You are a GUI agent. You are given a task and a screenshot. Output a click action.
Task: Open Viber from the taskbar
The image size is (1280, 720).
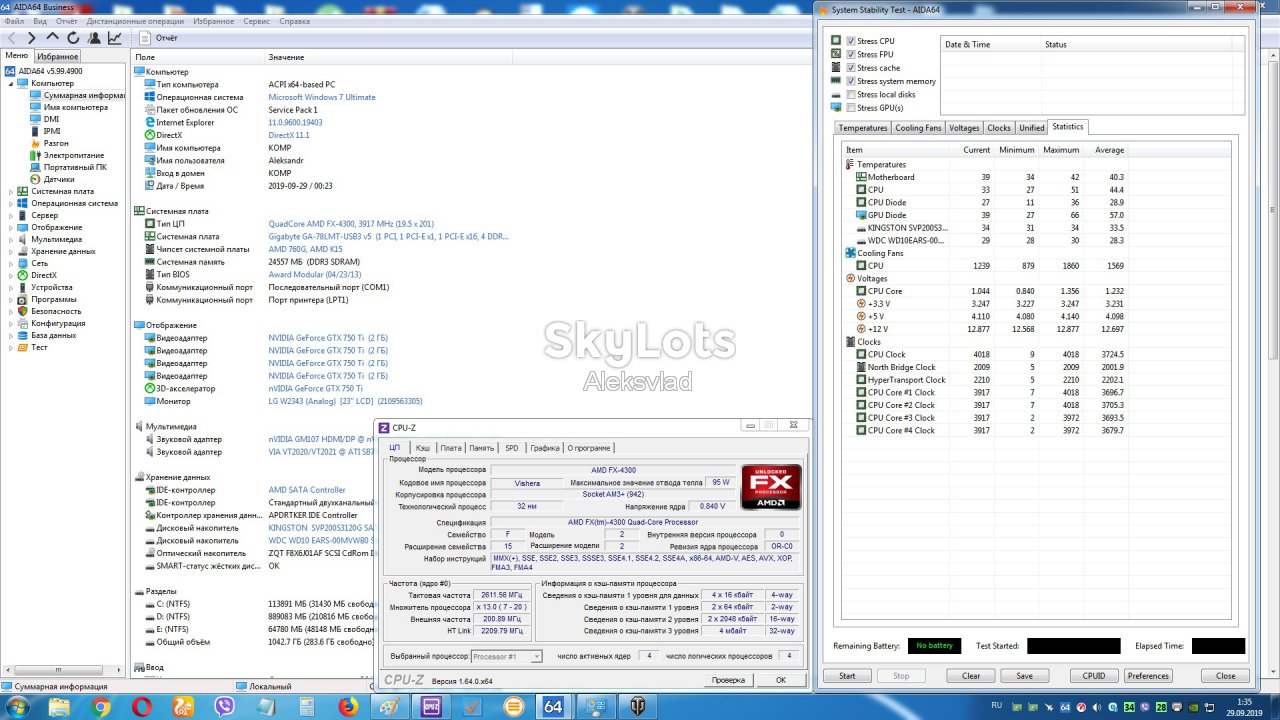click(x=224, y=707)
